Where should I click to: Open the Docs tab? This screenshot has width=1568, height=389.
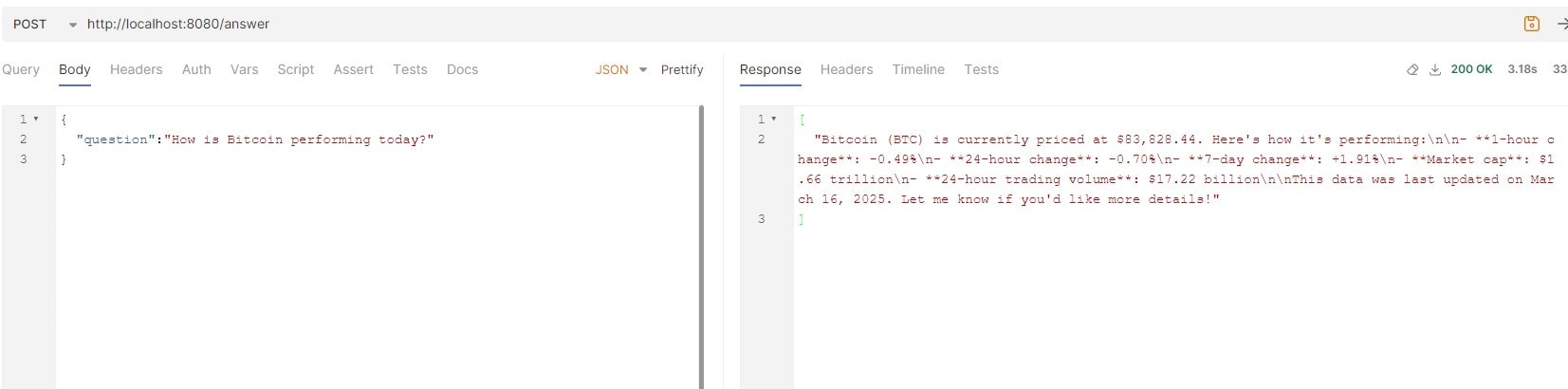[x=462, y=69]
